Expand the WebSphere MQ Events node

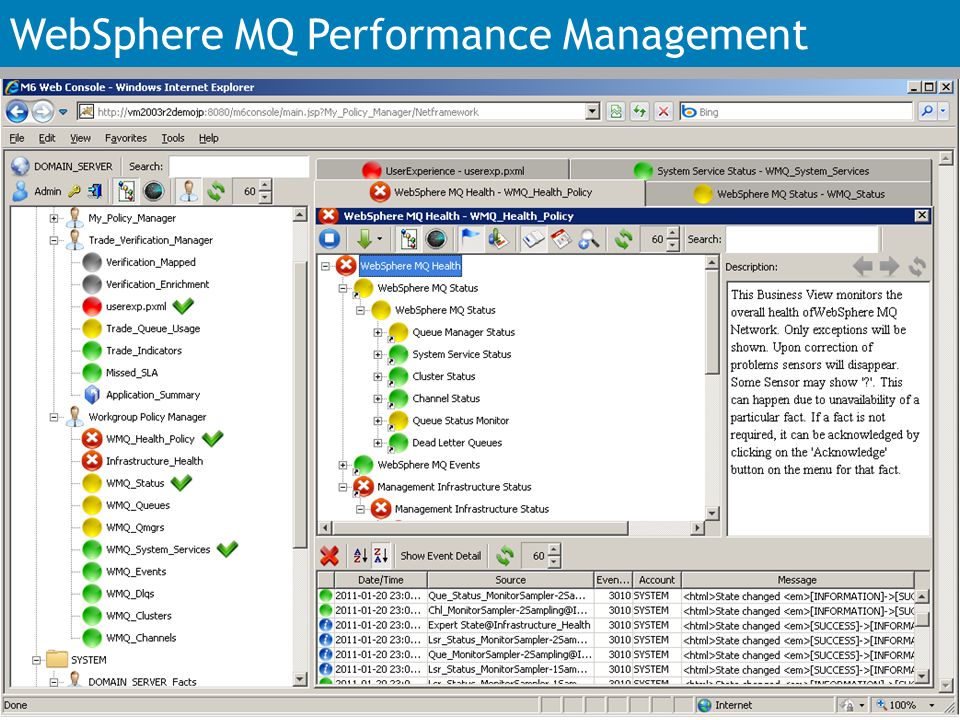(x=343, y=465)
